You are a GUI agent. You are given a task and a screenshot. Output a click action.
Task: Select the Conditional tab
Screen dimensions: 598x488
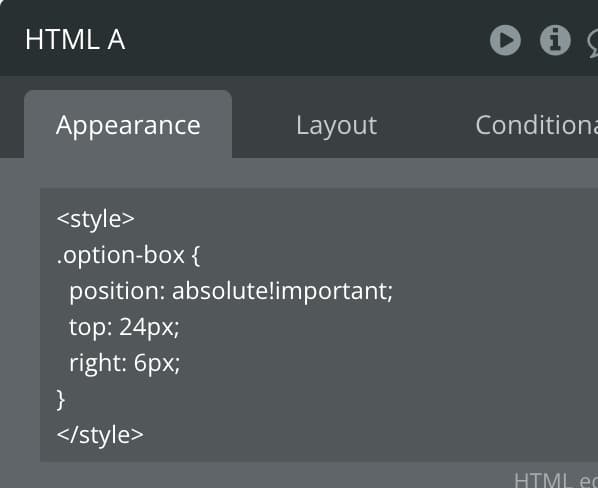pyautogui.click(x=536, y=125)
